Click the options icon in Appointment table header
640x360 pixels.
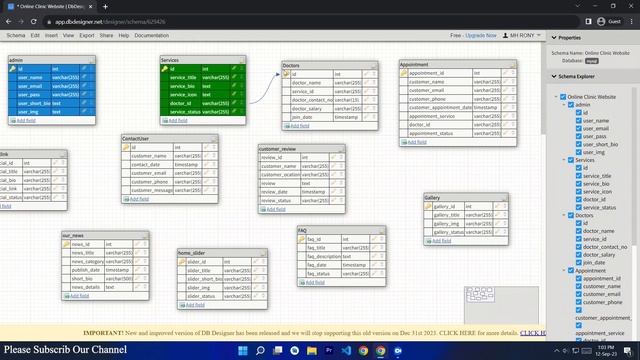pos(513,65)
